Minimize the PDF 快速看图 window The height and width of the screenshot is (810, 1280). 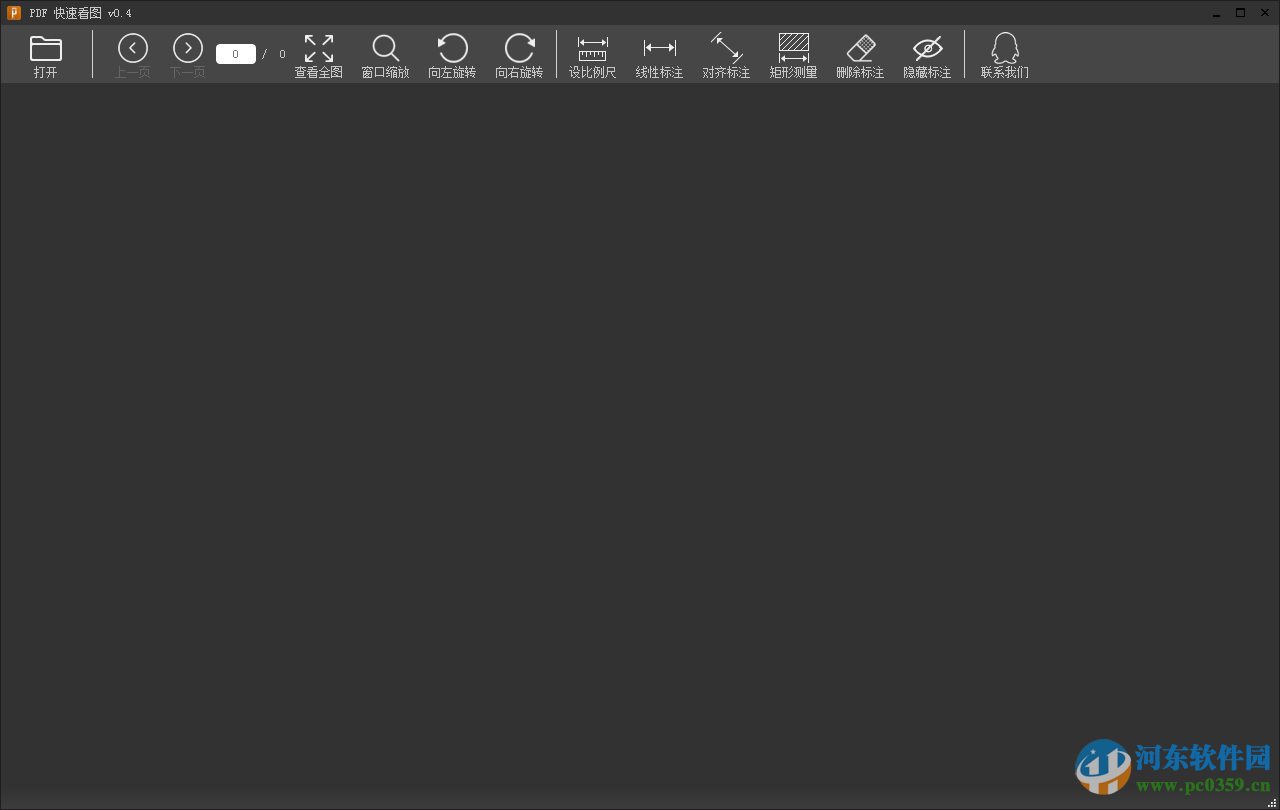[1216, 12]
